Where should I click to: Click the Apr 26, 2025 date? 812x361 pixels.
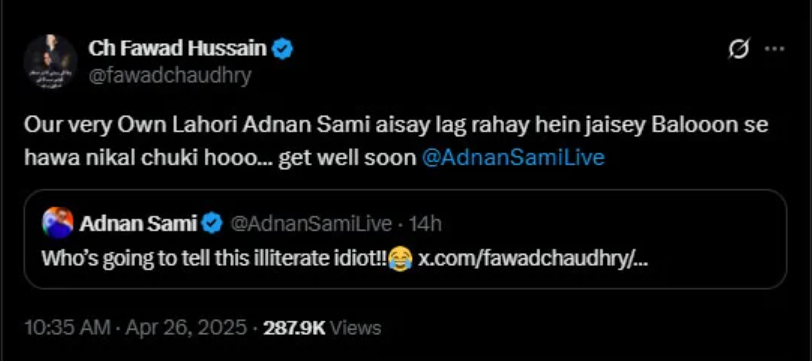tap(185, 328)
